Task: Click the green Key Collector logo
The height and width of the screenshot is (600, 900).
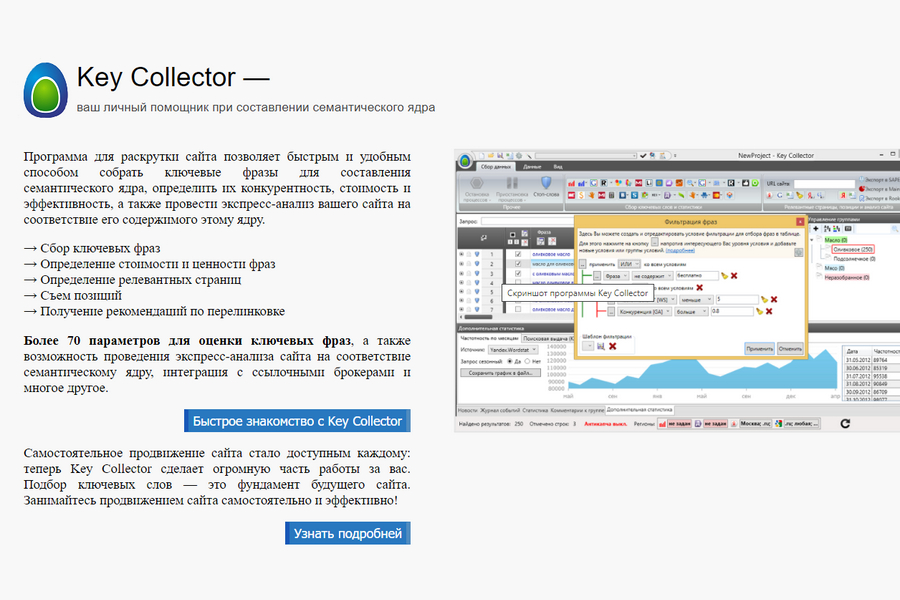Action: 44,91
